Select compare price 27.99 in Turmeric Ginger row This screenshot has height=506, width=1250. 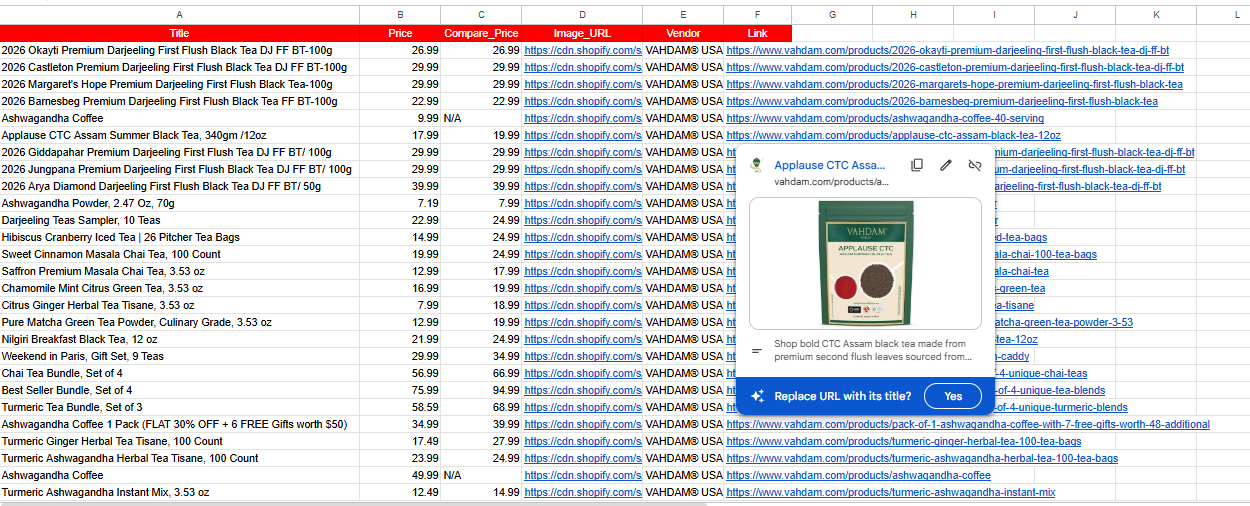(481, 441)
